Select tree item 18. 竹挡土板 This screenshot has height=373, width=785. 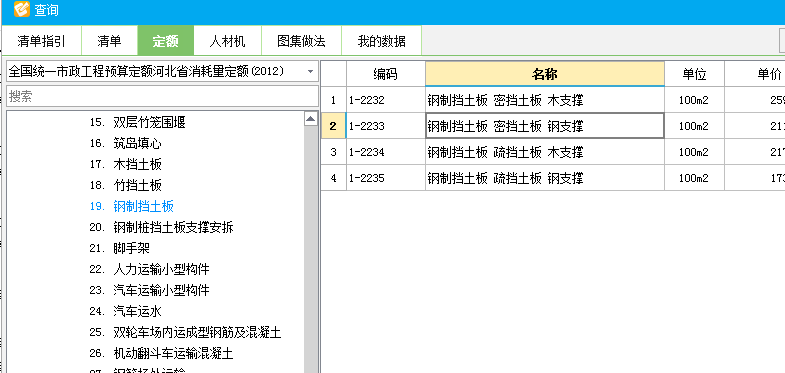coord(126,186)
